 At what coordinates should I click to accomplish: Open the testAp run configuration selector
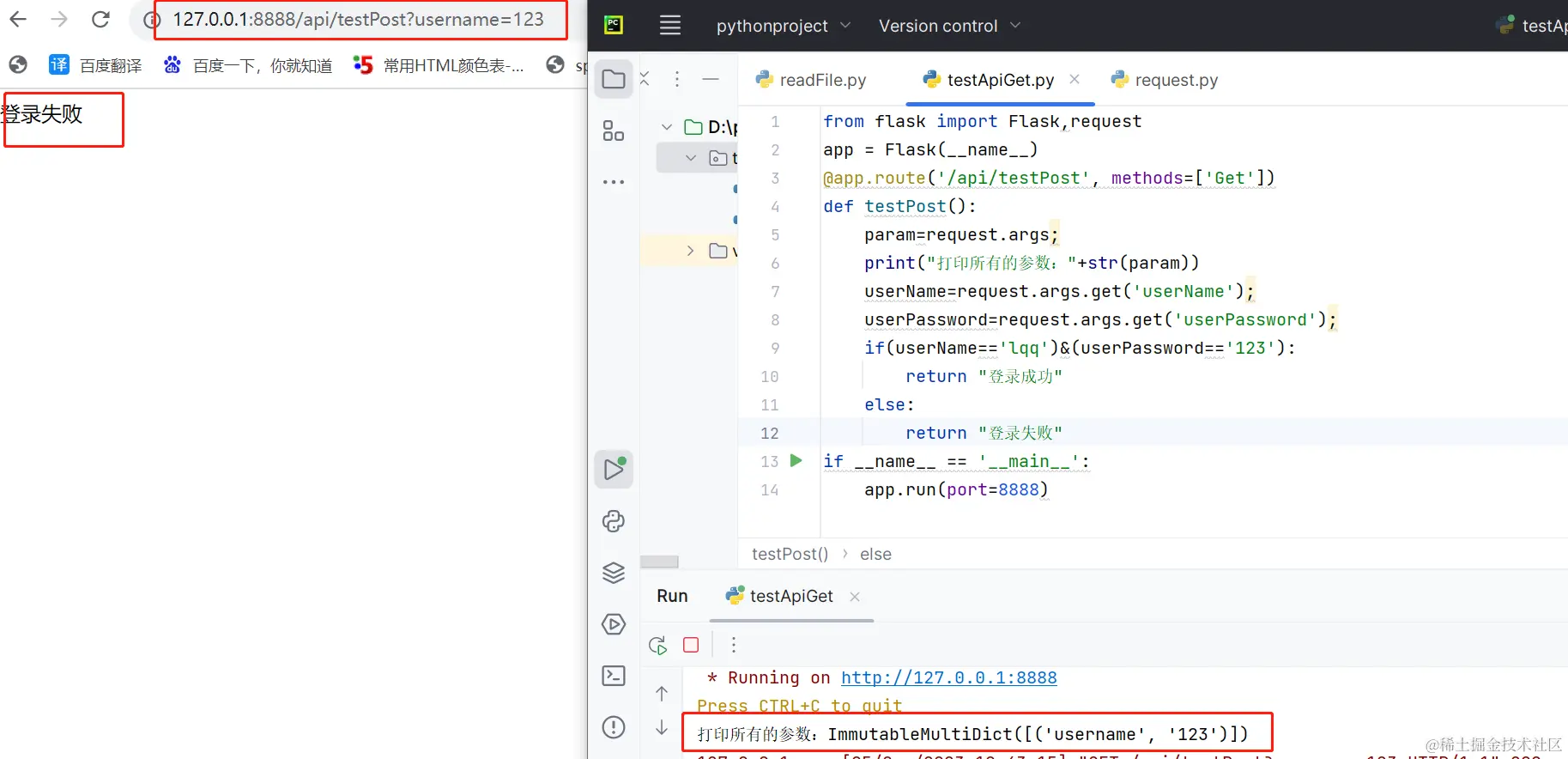point(1533,26)
